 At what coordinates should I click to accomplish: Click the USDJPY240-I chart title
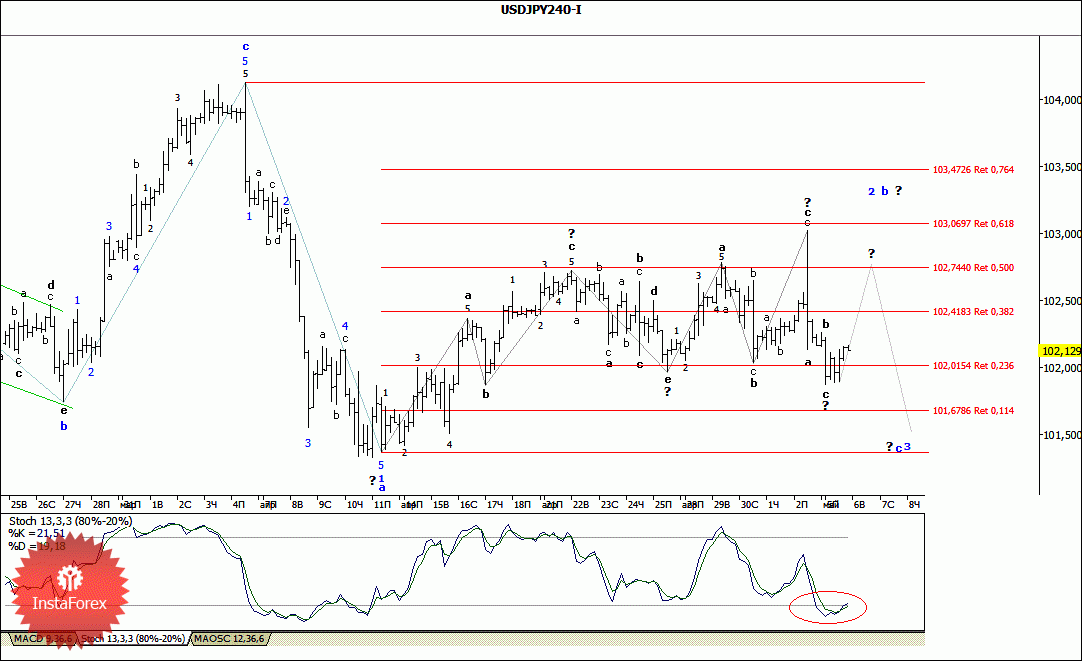coord(541,10)
